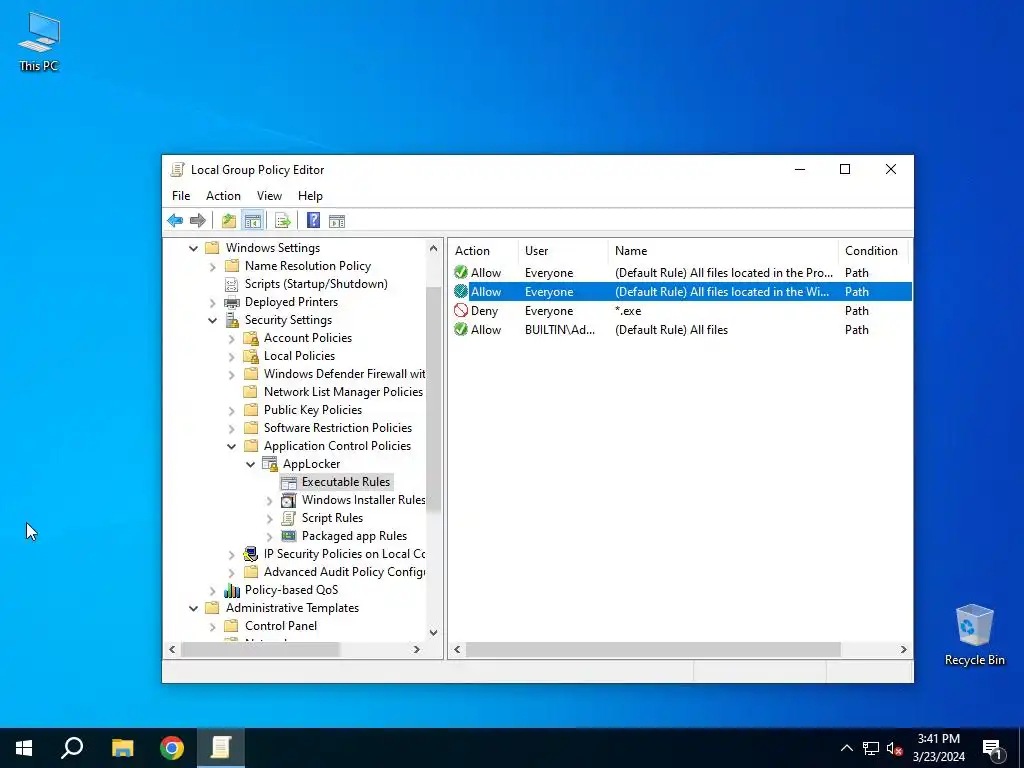Collapse the Security Settings node
Viewport: 1024px width, 768px height.
tap(212, 320)
